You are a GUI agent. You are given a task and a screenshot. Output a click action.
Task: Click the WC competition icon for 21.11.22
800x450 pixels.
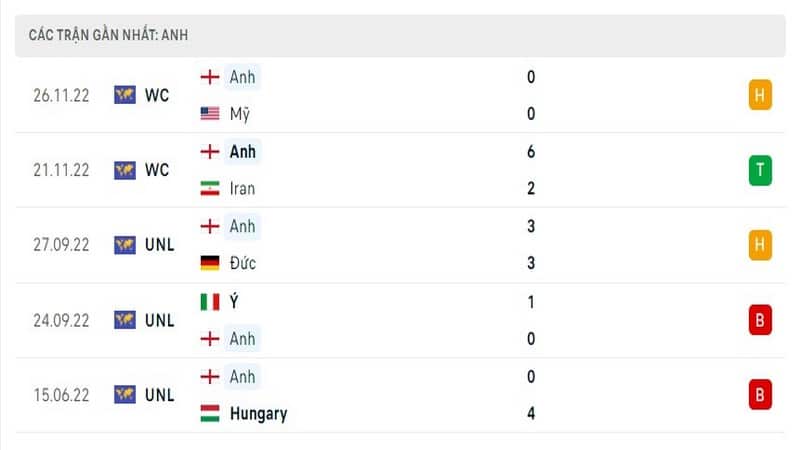[125, 170]
